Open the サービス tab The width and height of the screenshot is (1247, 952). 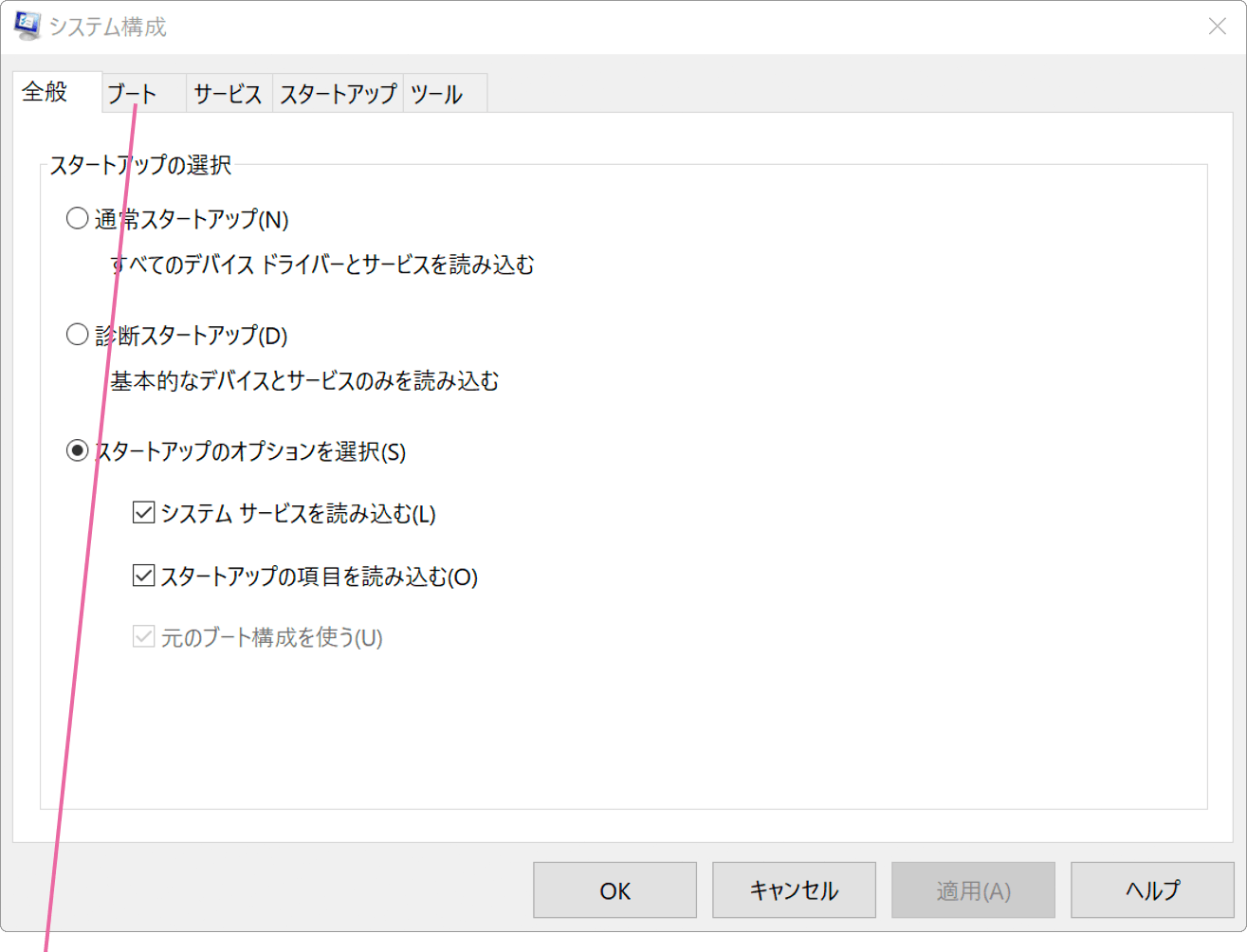[x=229, y=94]
